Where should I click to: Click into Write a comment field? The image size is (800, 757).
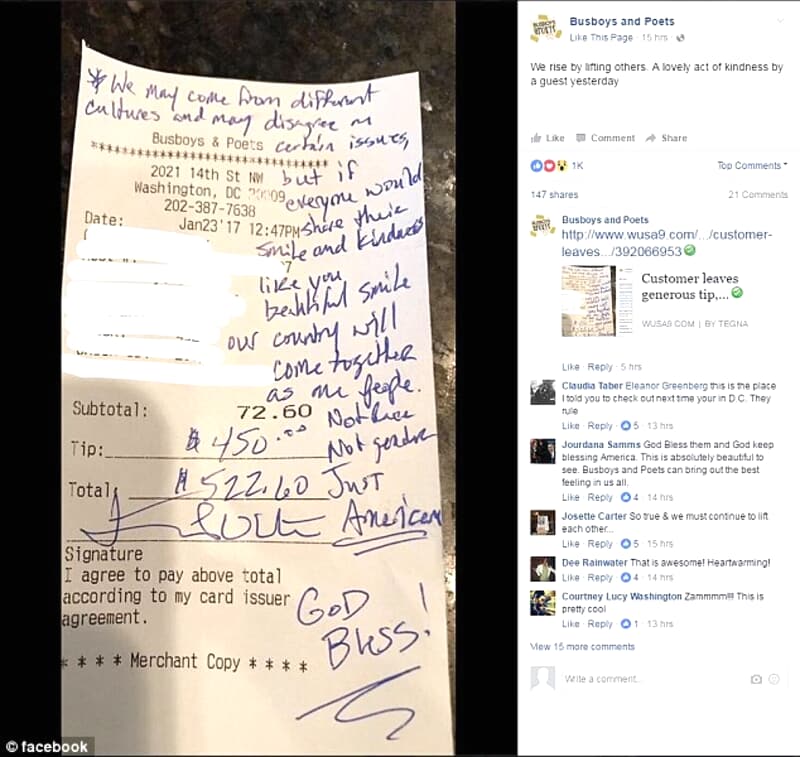[x=653, y=679]
